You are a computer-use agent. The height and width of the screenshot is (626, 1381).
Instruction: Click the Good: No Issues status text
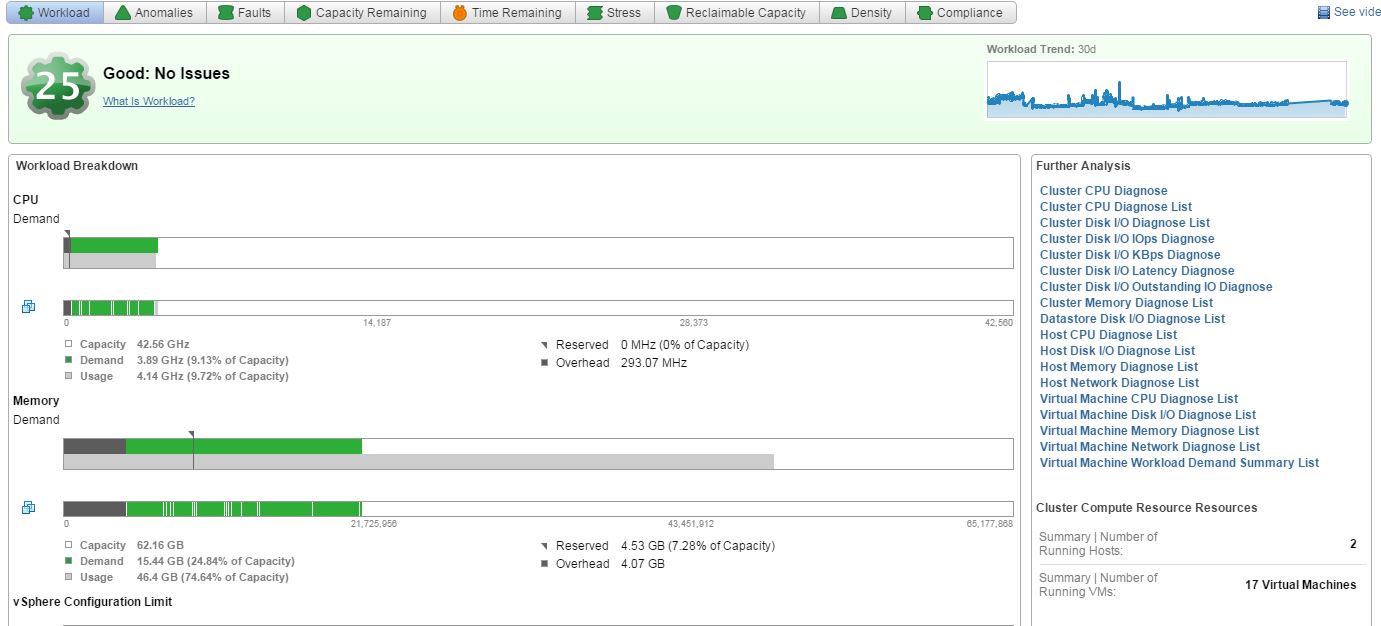tap(166, 74)
